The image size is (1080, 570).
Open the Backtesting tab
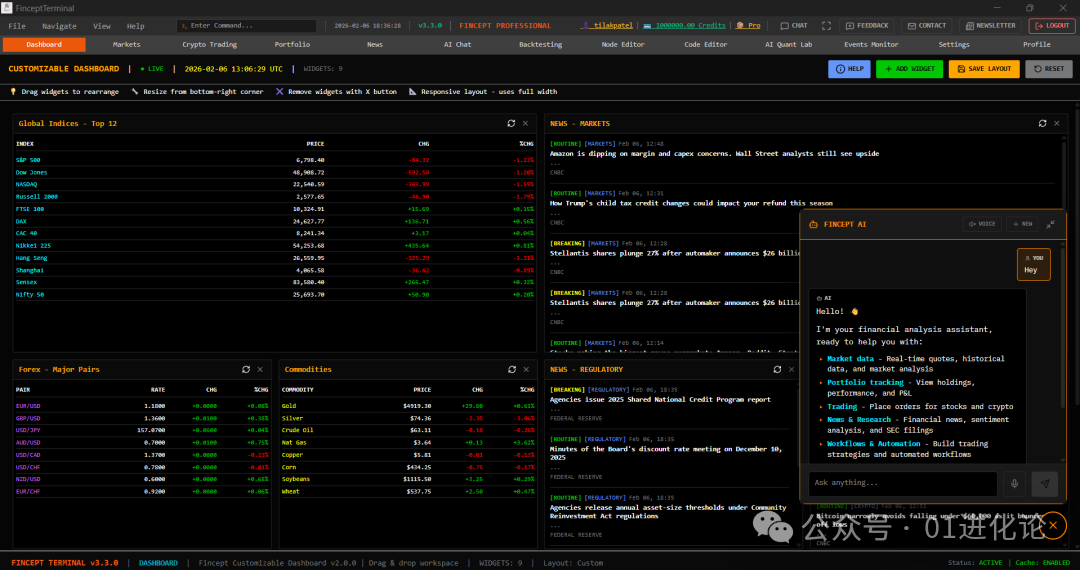[540, 44]
